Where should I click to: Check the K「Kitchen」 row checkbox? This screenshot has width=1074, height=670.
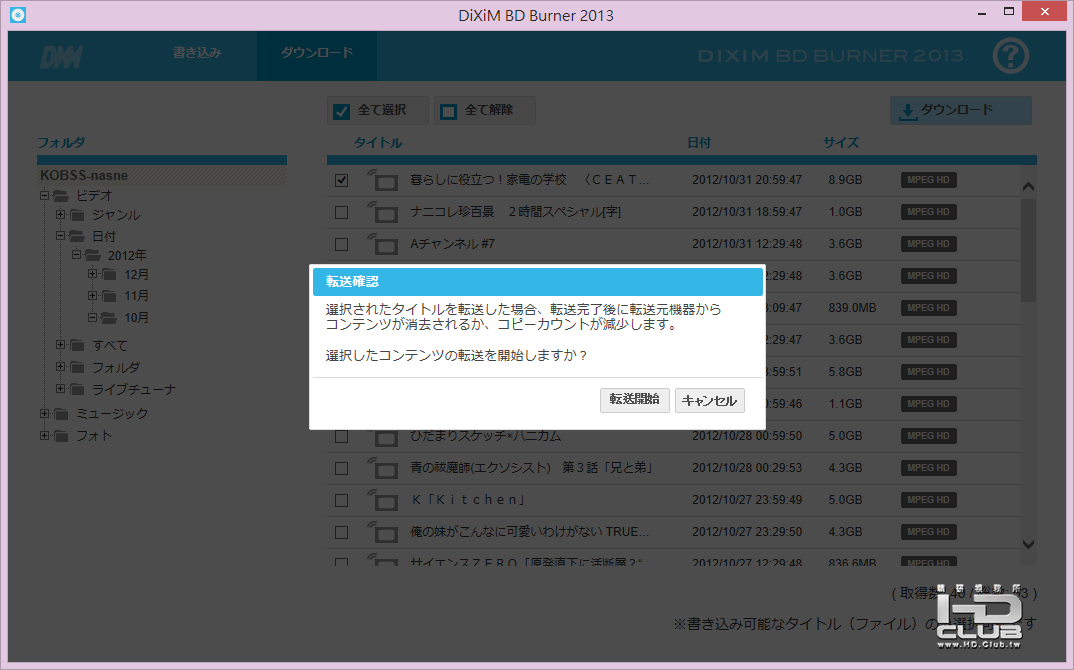(342, 500)
